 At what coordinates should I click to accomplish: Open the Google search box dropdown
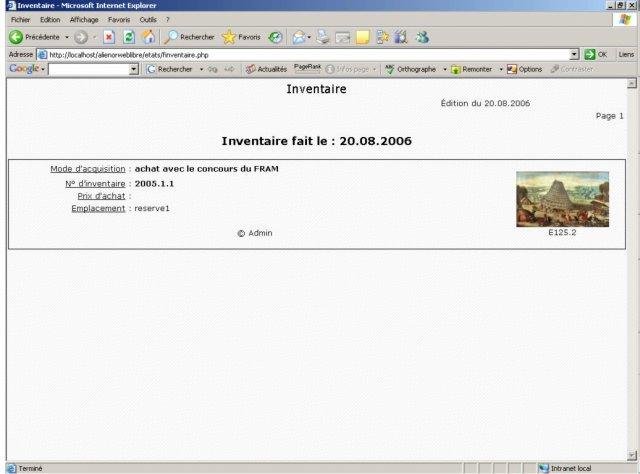(x=133, y=69)
